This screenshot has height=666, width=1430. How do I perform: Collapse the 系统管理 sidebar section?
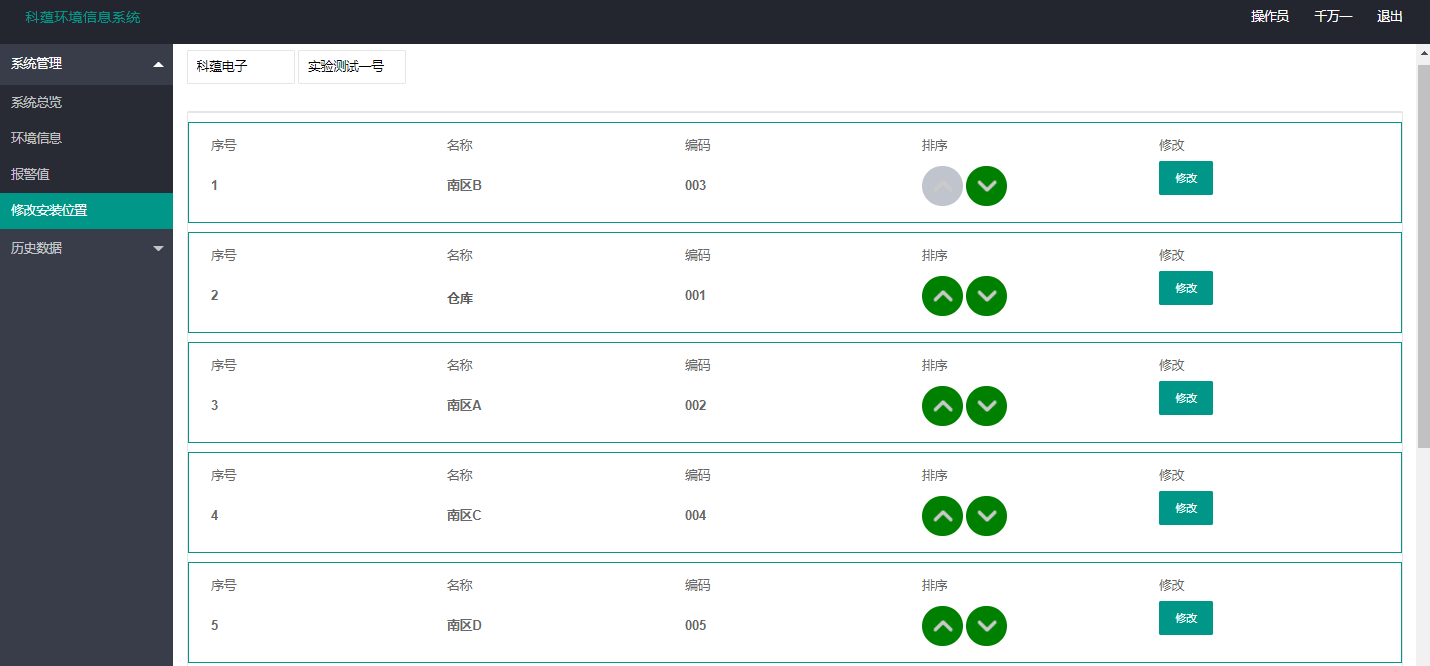pos(86,64)
